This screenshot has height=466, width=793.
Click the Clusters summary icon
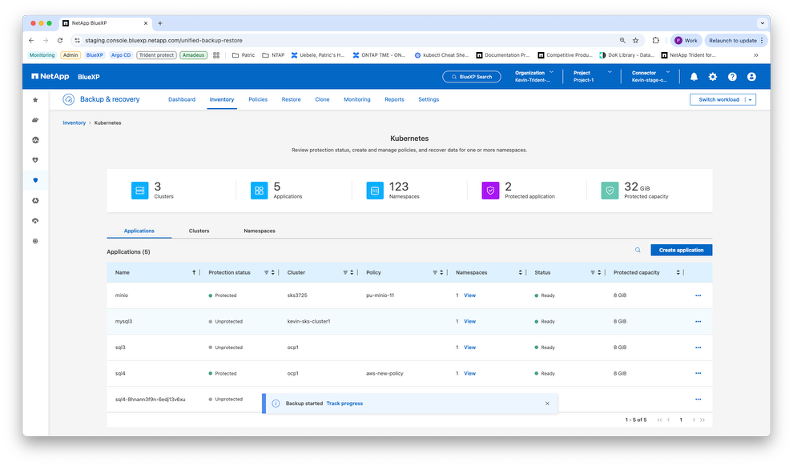[140, 191]
